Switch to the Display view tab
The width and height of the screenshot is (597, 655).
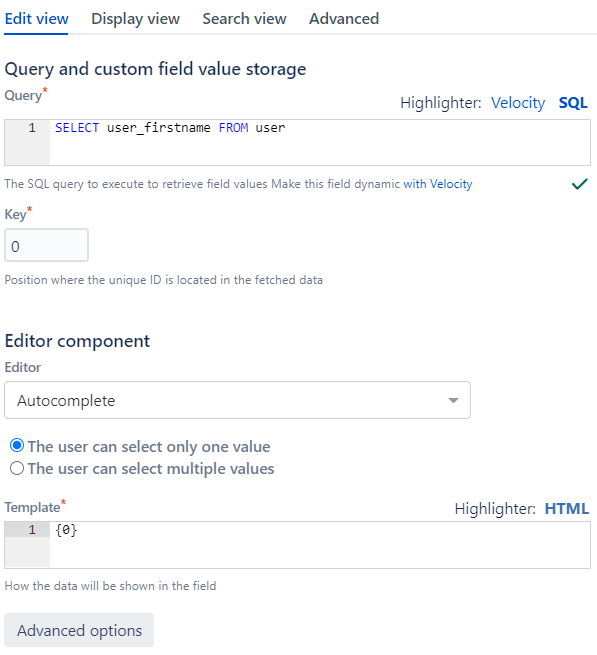pos(135,19)
